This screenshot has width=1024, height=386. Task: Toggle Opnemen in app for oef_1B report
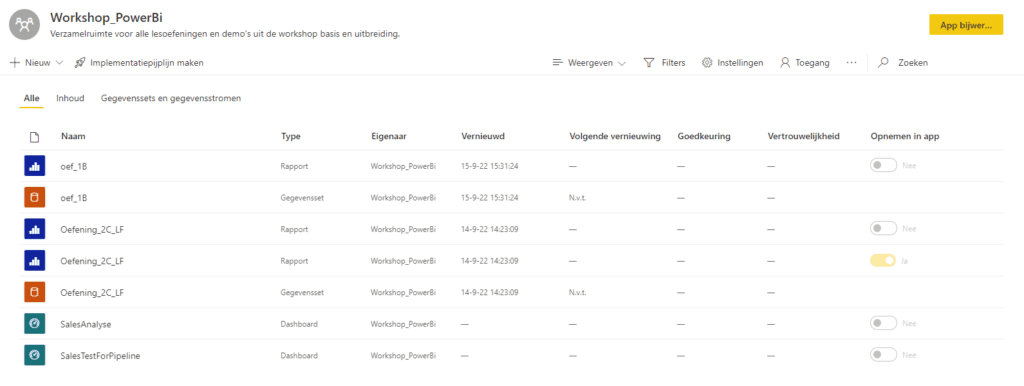(883, 166)
